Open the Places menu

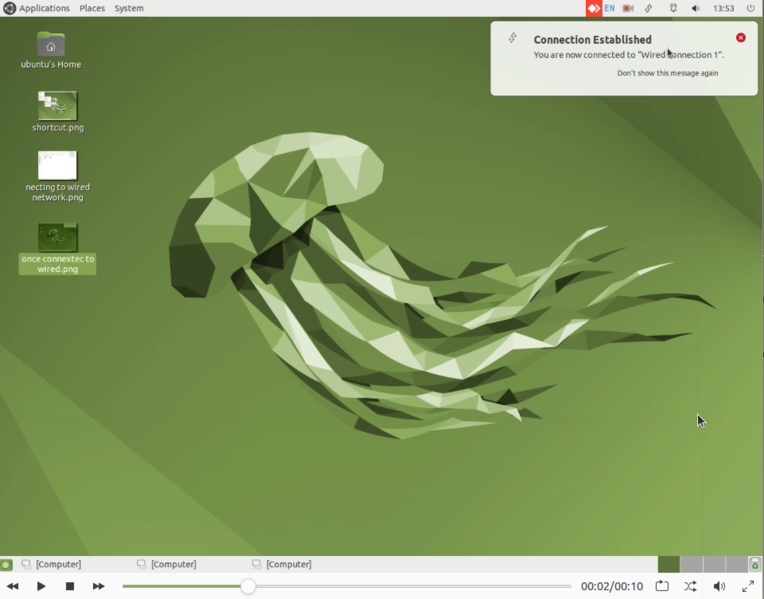pos(92,8)
